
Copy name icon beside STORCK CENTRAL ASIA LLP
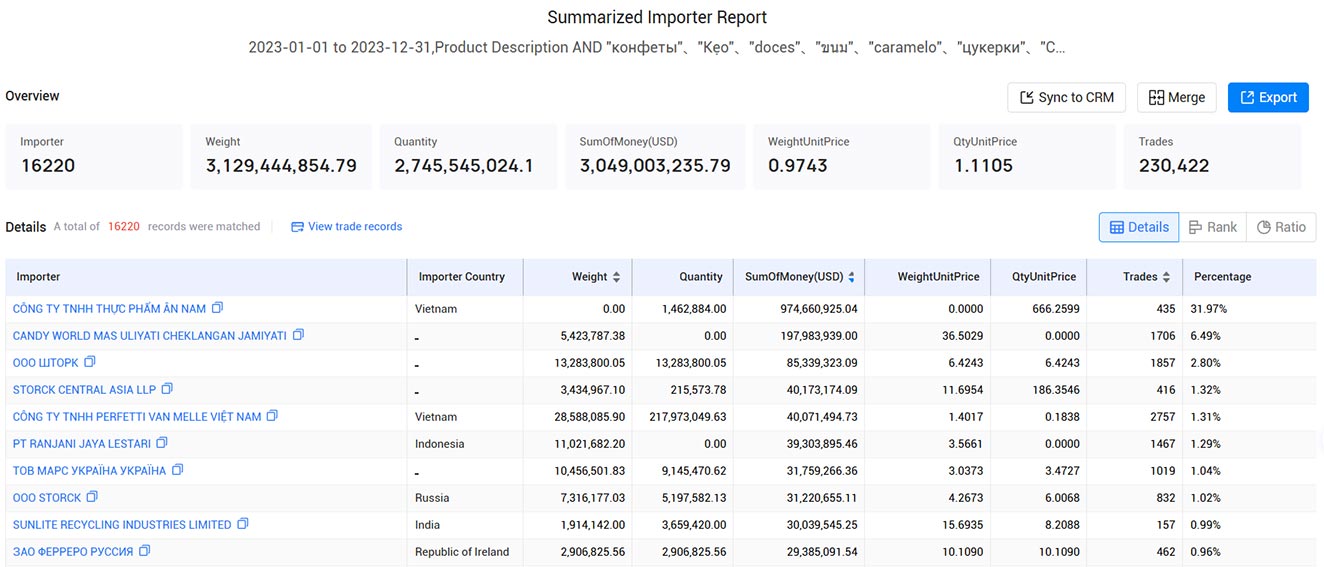167,389
